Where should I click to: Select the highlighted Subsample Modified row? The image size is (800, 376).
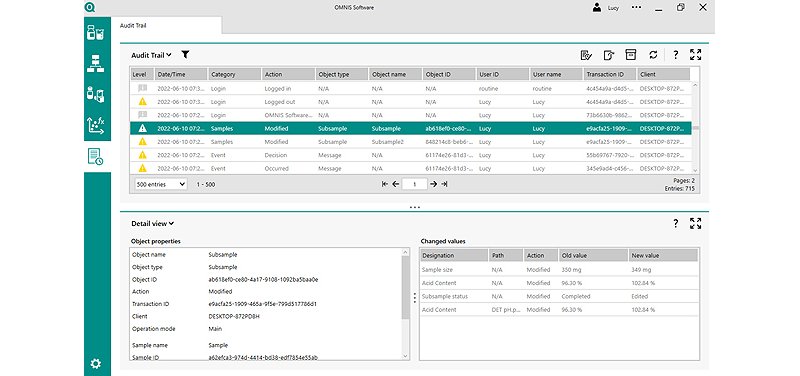tap(411, 129)
